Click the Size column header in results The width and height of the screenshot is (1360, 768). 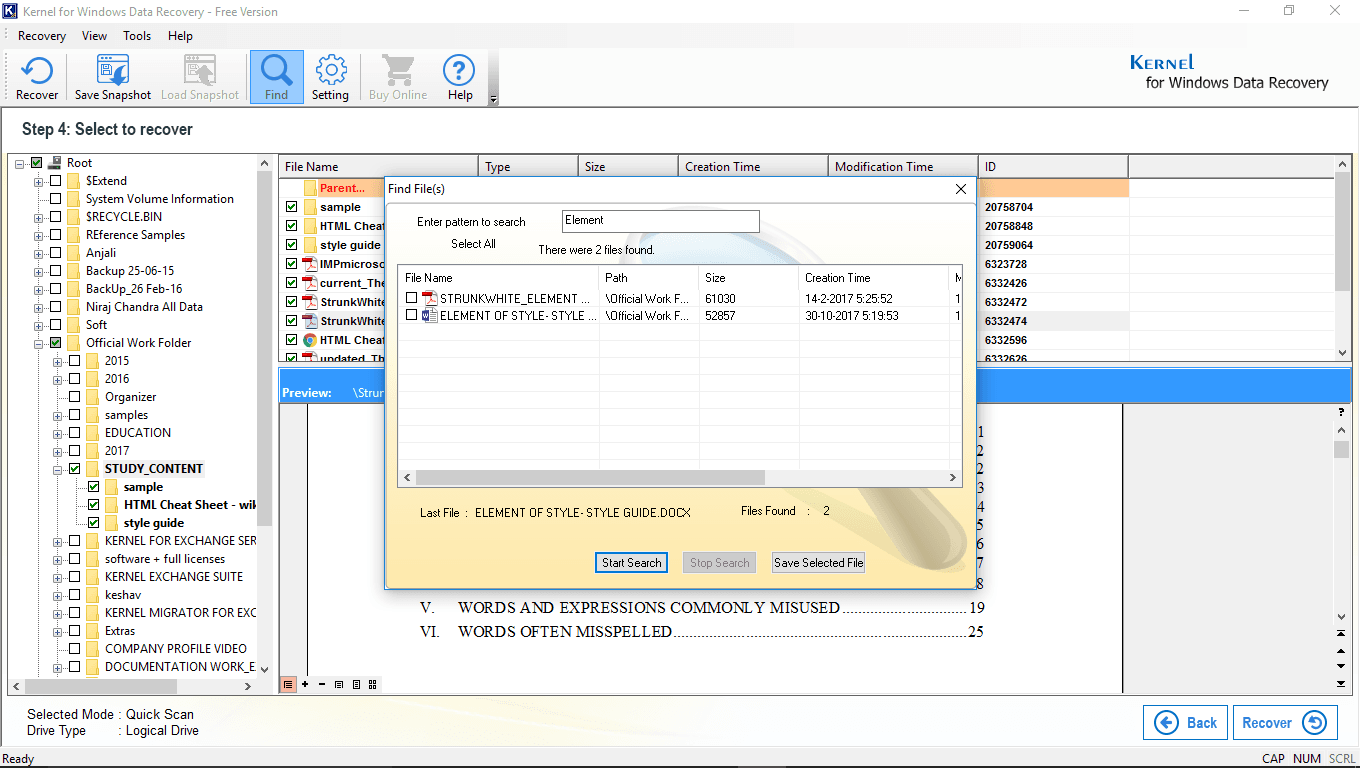coord(748,278)
